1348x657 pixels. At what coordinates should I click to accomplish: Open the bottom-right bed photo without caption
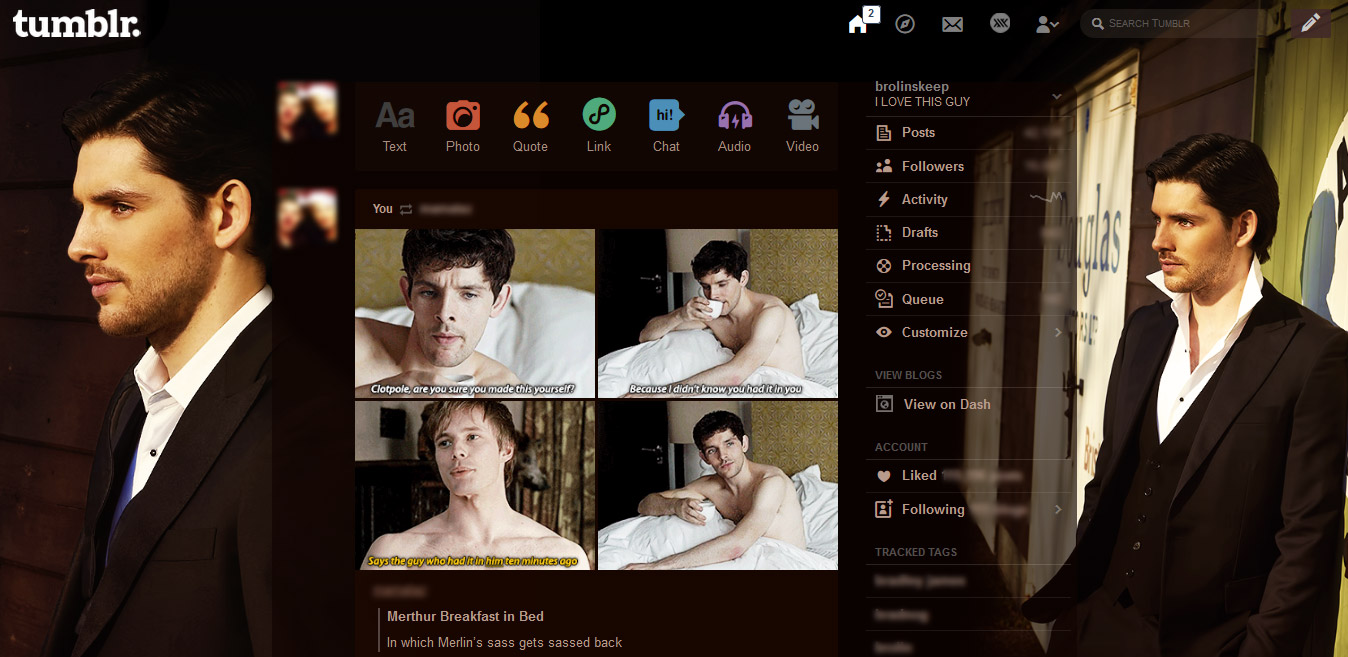718,485
